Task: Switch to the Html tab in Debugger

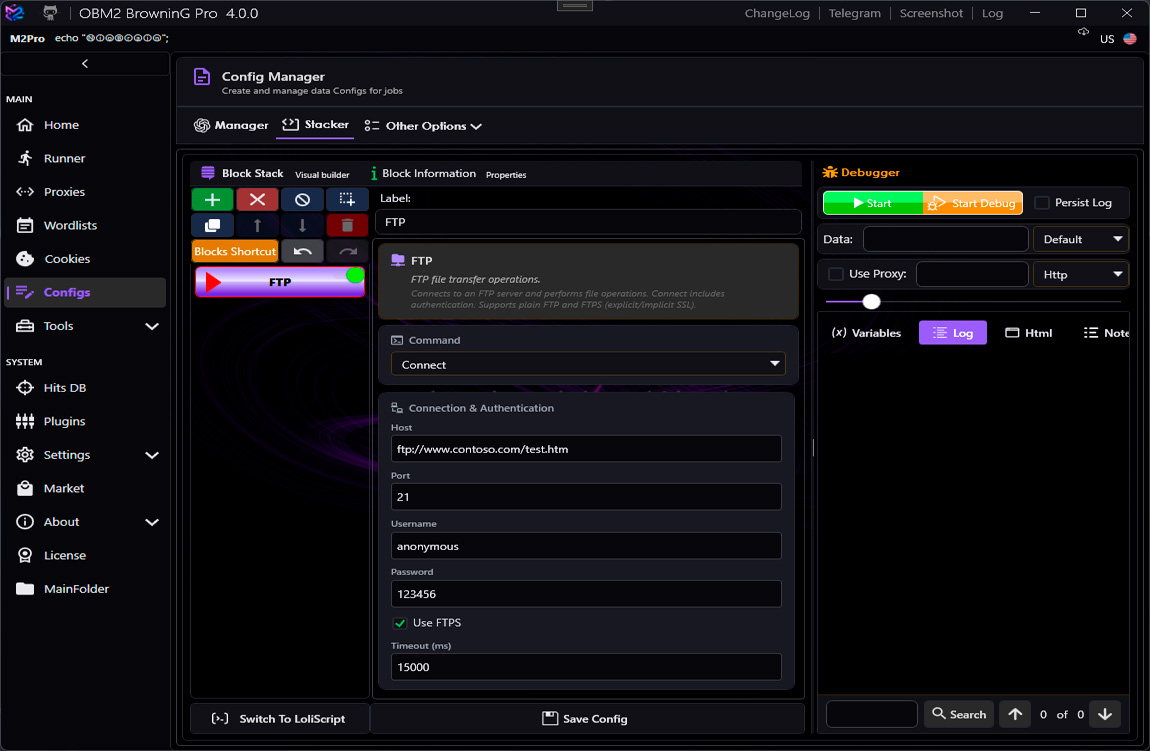Action: pyautogui.click(x=1028, y=333)
